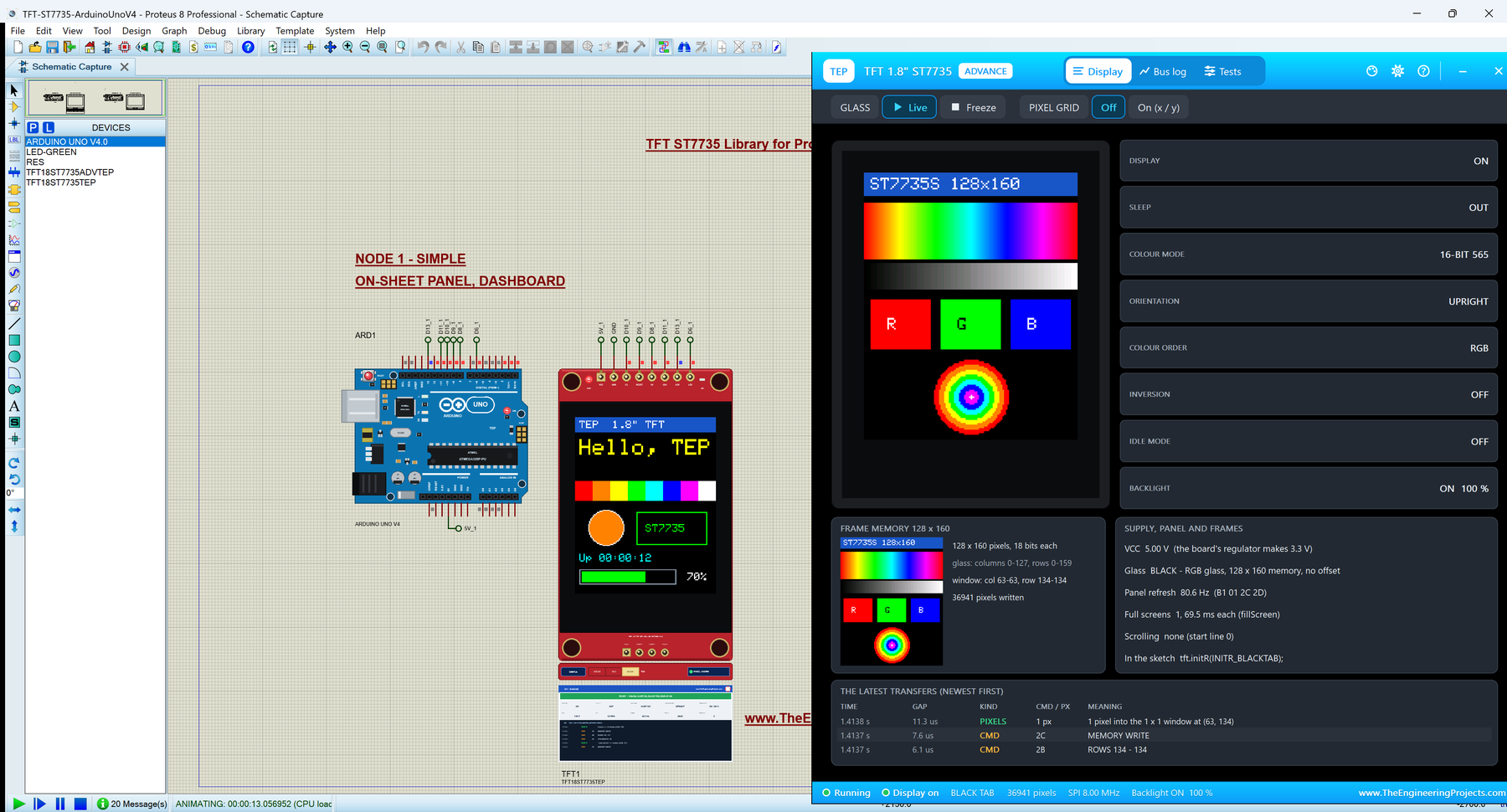Select the Generator Mode tool
This screenshot has width=1507, height=812.
(x=14, y=273)
